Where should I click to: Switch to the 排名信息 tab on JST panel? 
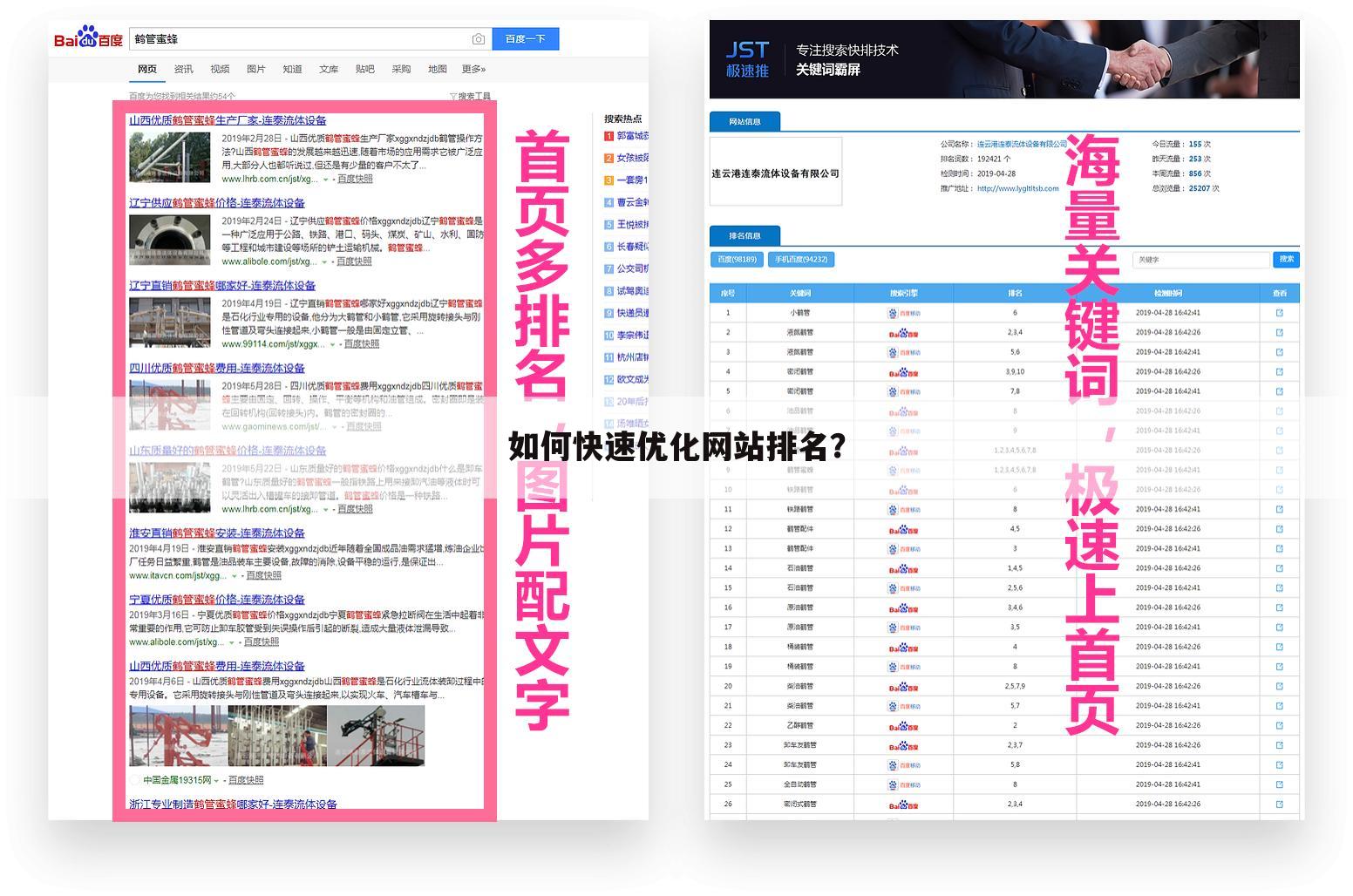coord(744,236)
